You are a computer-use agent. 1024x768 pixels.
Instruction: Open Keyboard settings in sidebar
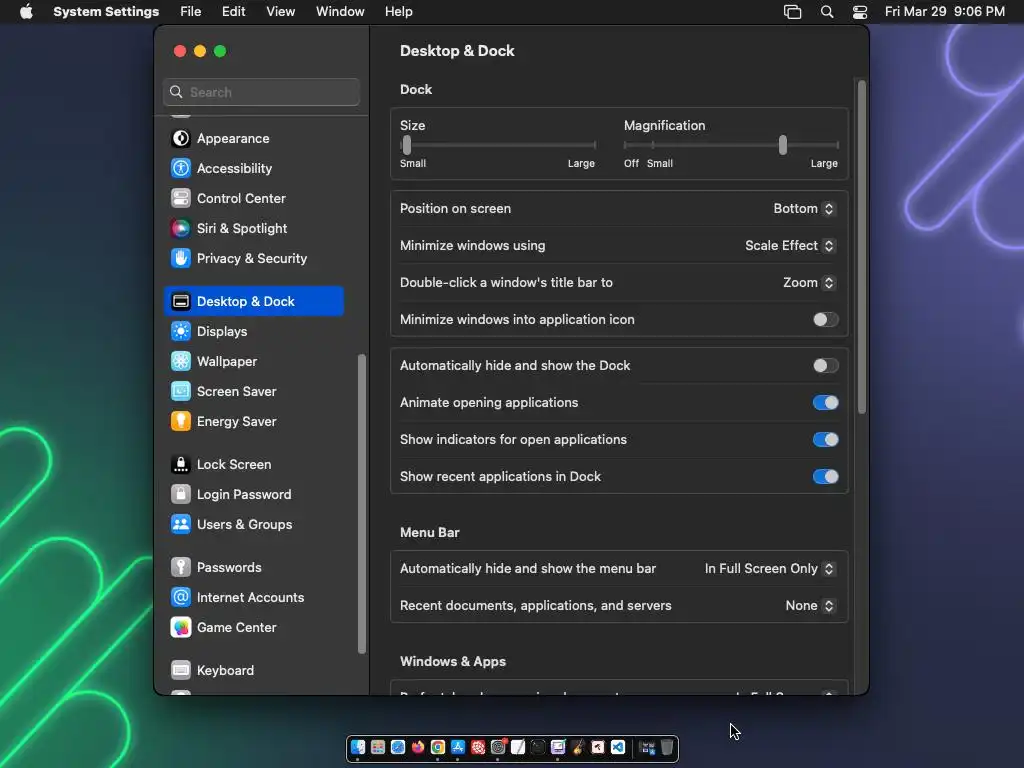pyautogui.click(x=253, y=671)
